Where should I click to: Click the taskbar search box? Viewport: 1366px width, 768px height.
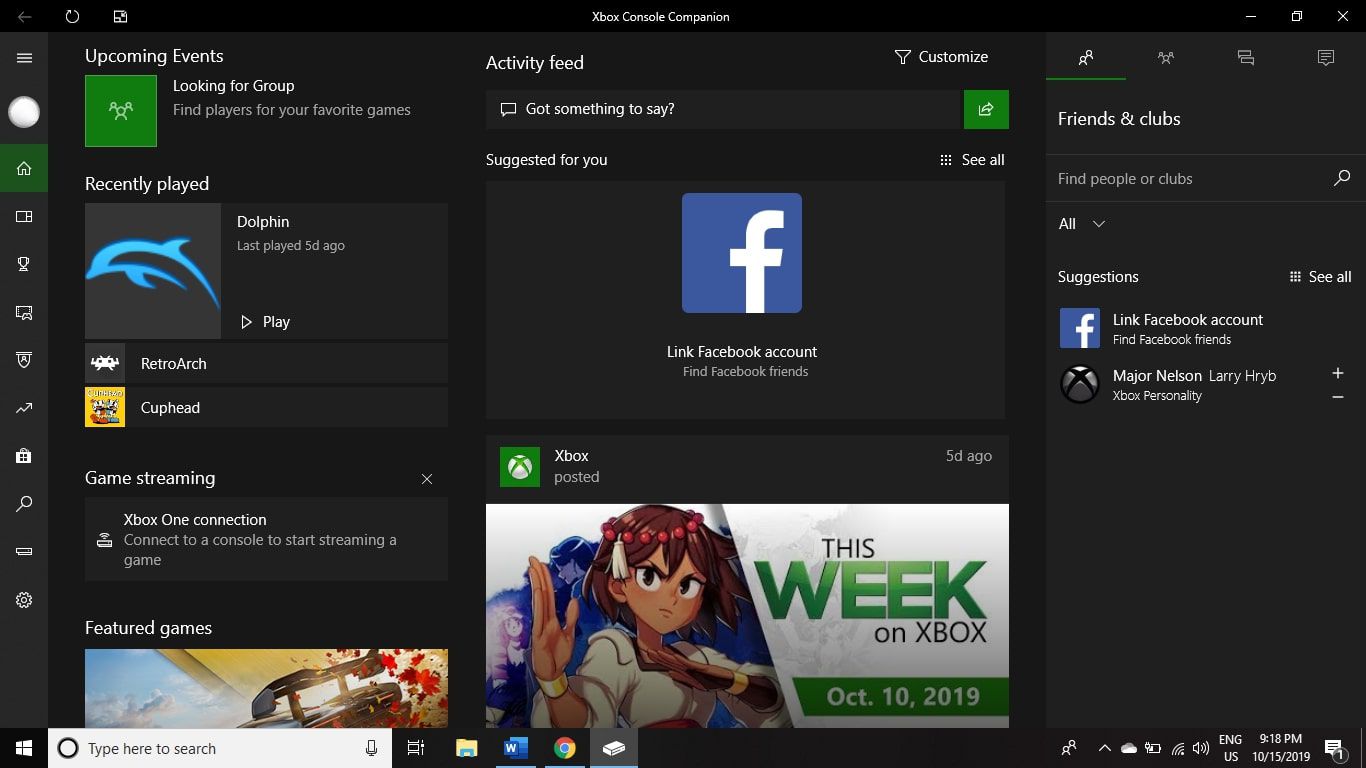[219, 748]
